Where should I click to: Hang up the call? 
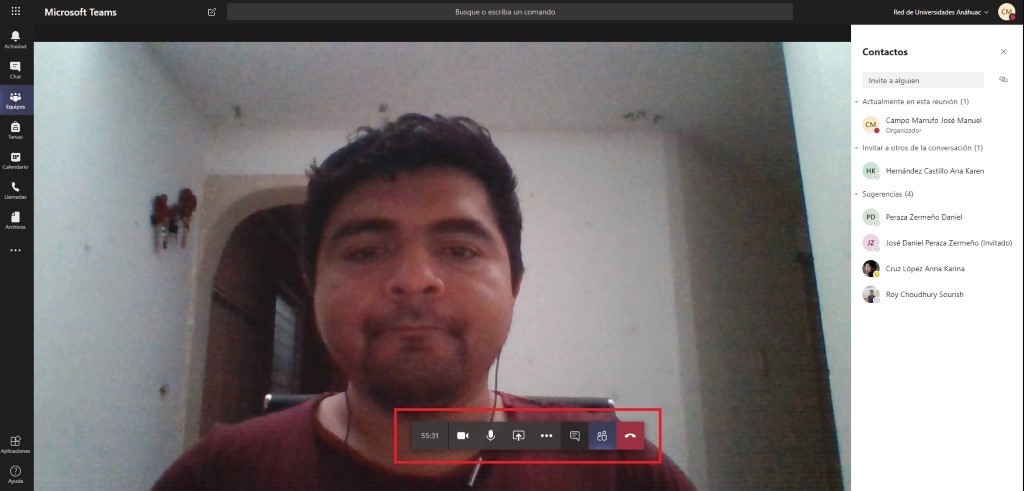click(630, 436)
